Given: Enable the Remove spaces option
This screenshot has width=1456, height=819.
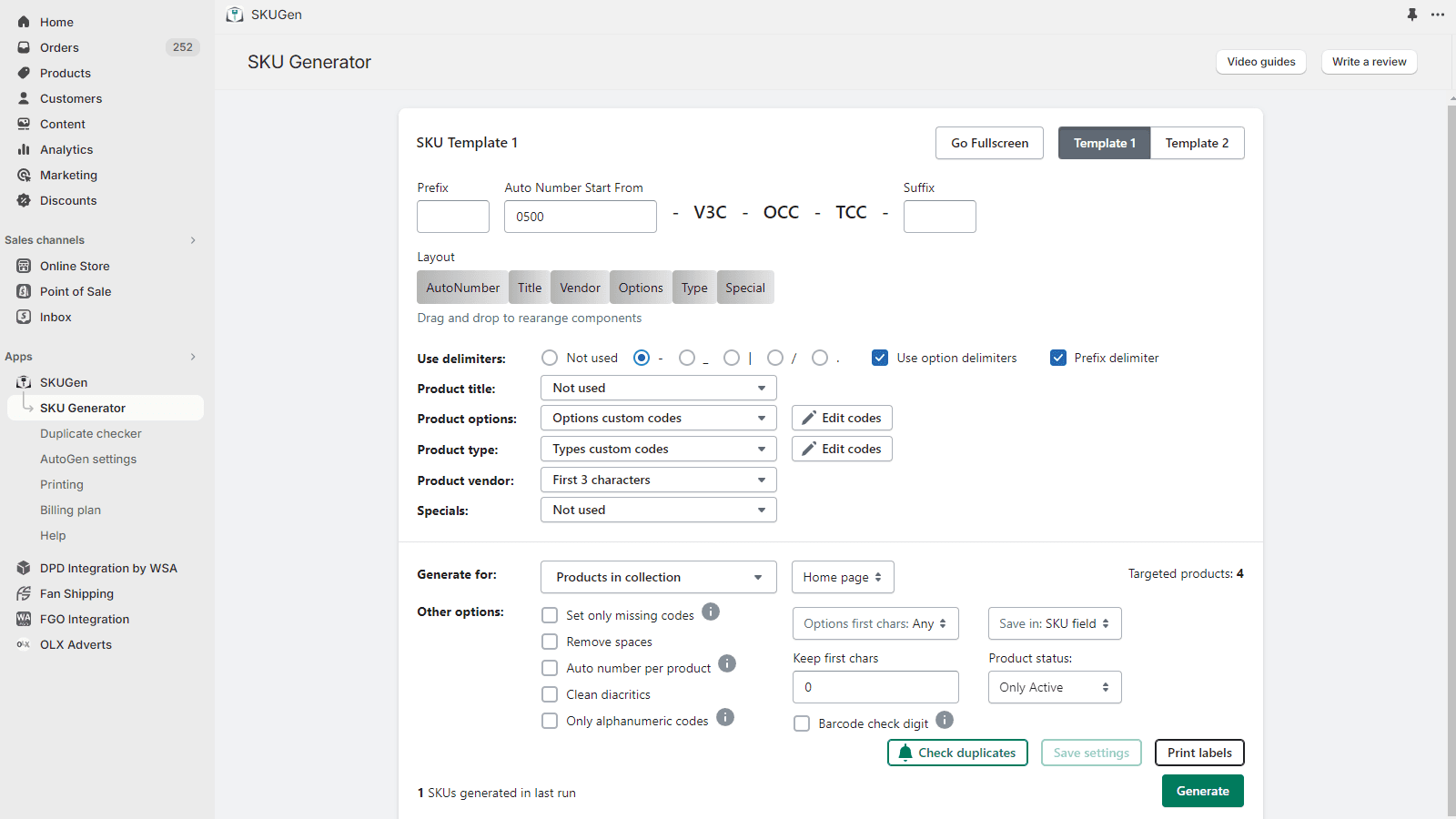Looking at the screenshot, I should (550, 642).
